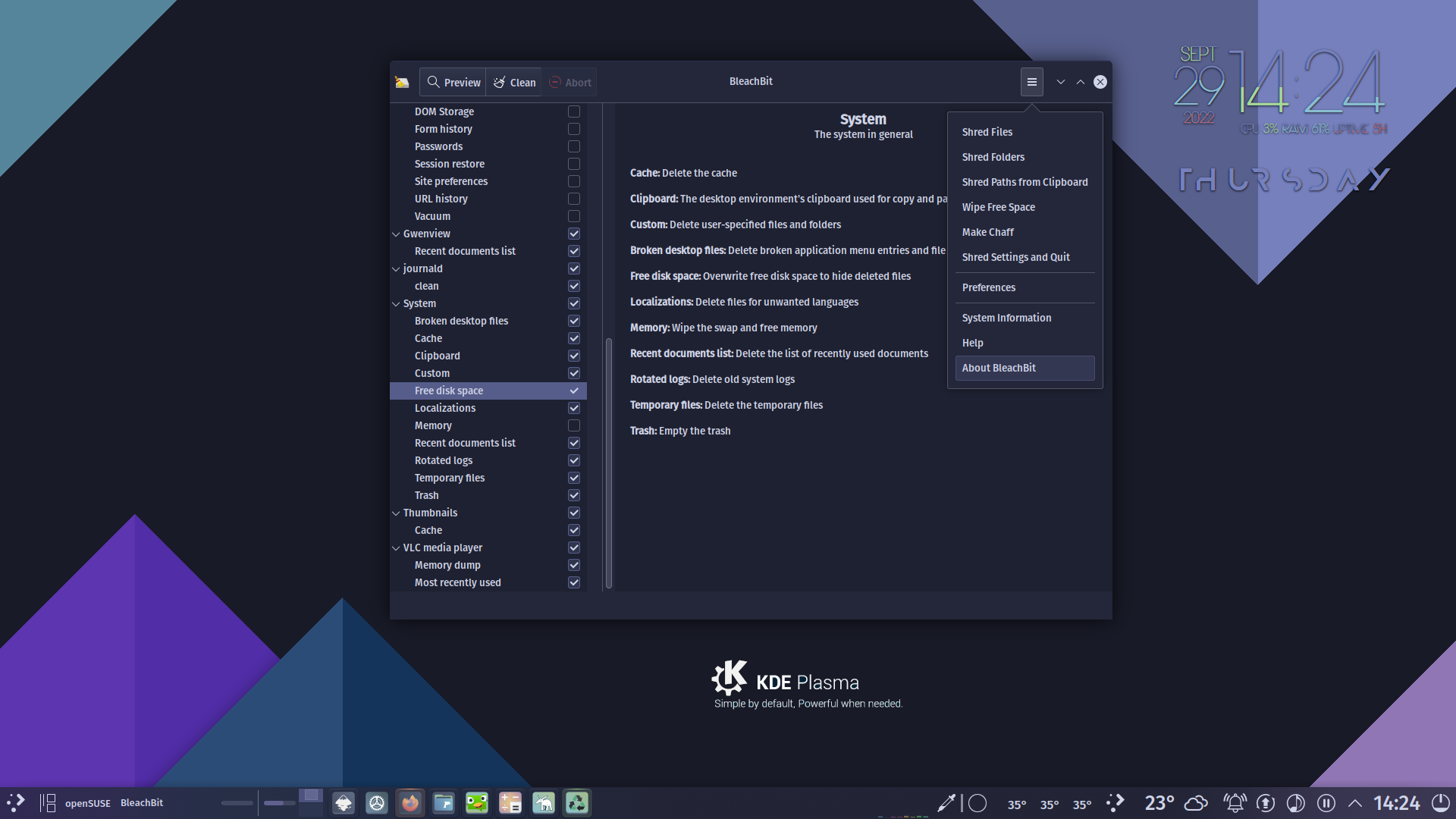Click BleachBit recycle icon in taskbar
Screen dimensions: 1456x819
click(577, 802)
